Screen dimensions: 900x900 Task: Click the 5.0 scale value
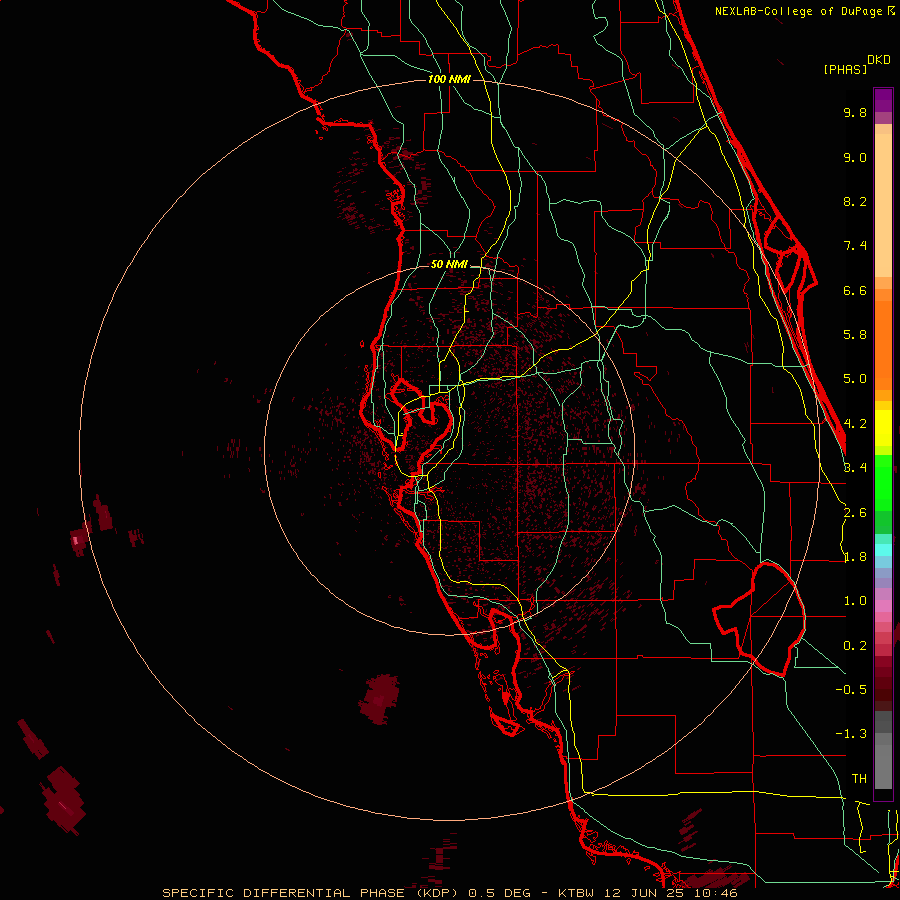[855, 379]
